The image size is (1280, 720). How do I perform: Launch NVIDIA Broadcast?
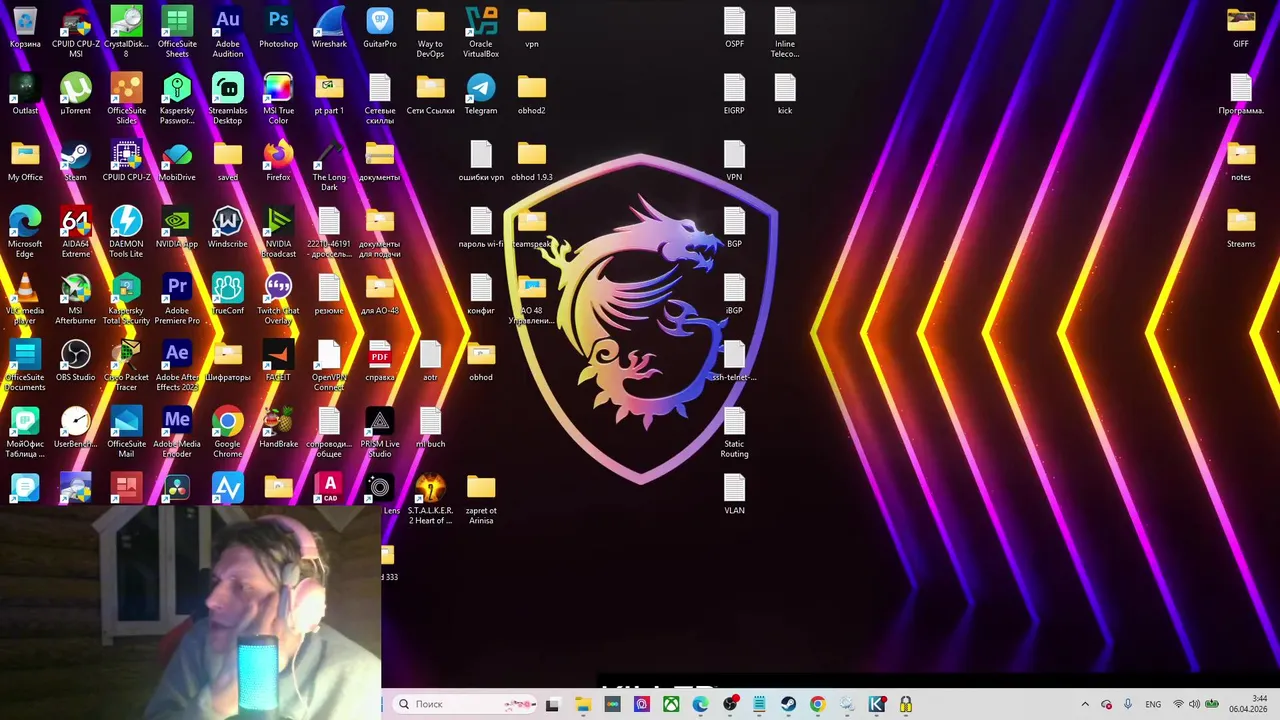(278, 233)
